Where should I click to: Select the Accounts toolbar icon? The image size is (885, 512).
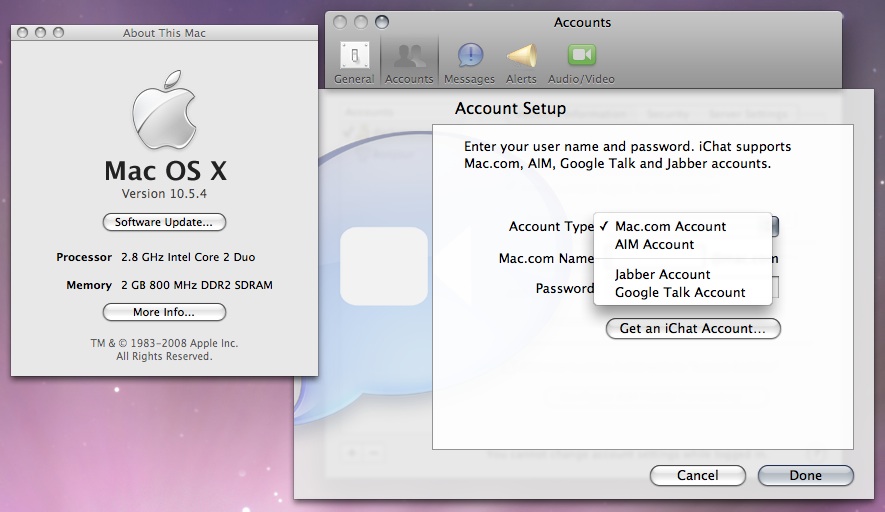tap(409, 63)
